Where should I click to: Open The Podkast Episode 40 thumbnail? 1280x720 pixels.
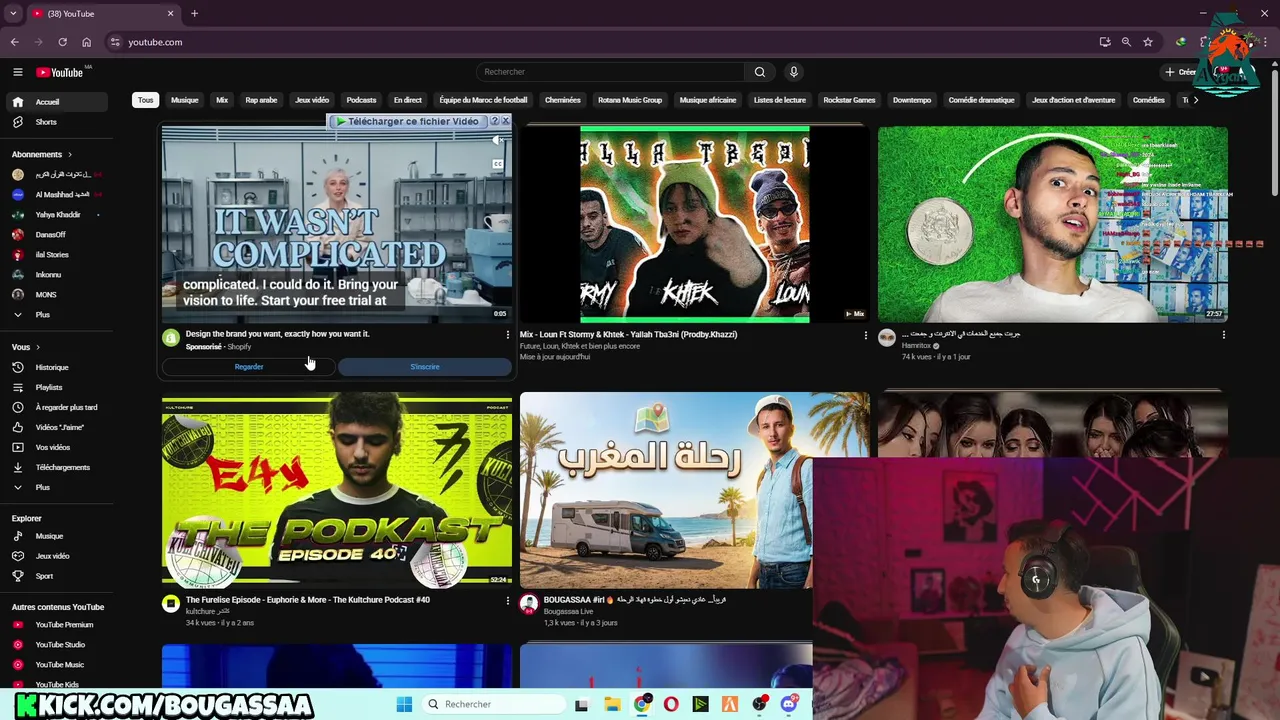click(337, 490)
